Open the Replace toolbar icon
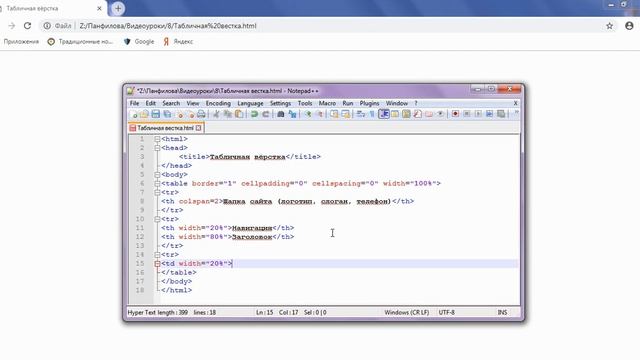The height and width of the screenshot is (360, 640). click(292, 114)
